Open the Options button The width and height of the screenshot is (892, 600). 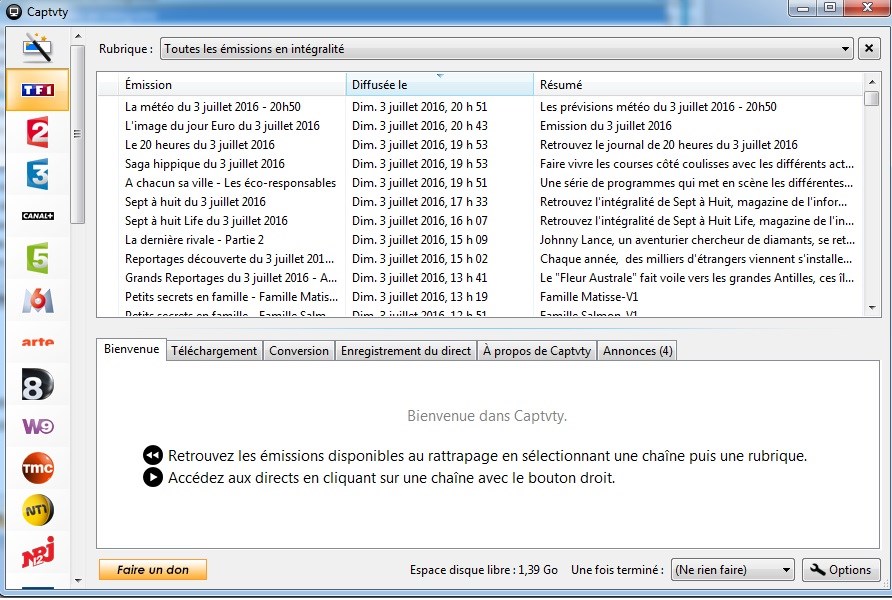pyautogui.click(x=841, y=569)
